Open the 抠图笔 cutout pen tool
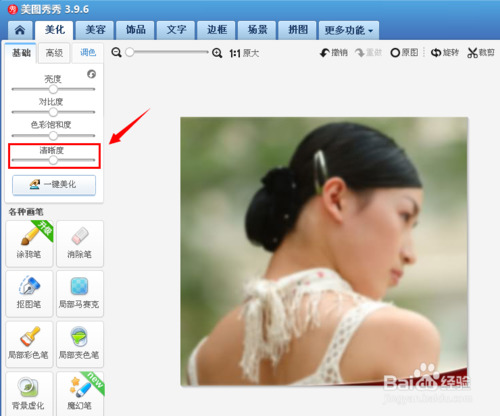The height and width of the screenshot is (416, 500). click(x=29, y=294)
